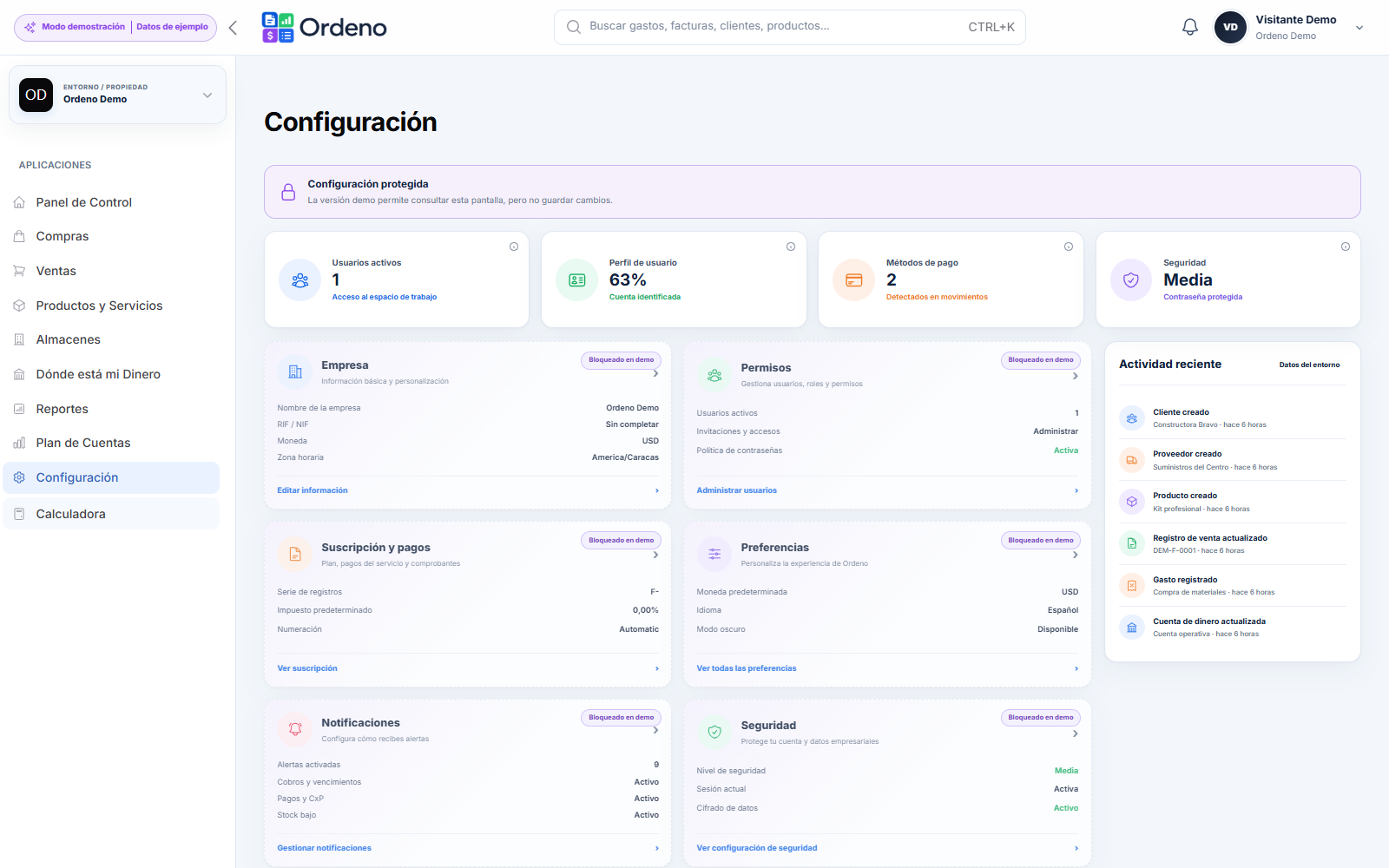The width and height of the screenshot is (1389, 868).
Task: Click the OD environment logo badge
Action: (x=36, y=95)
